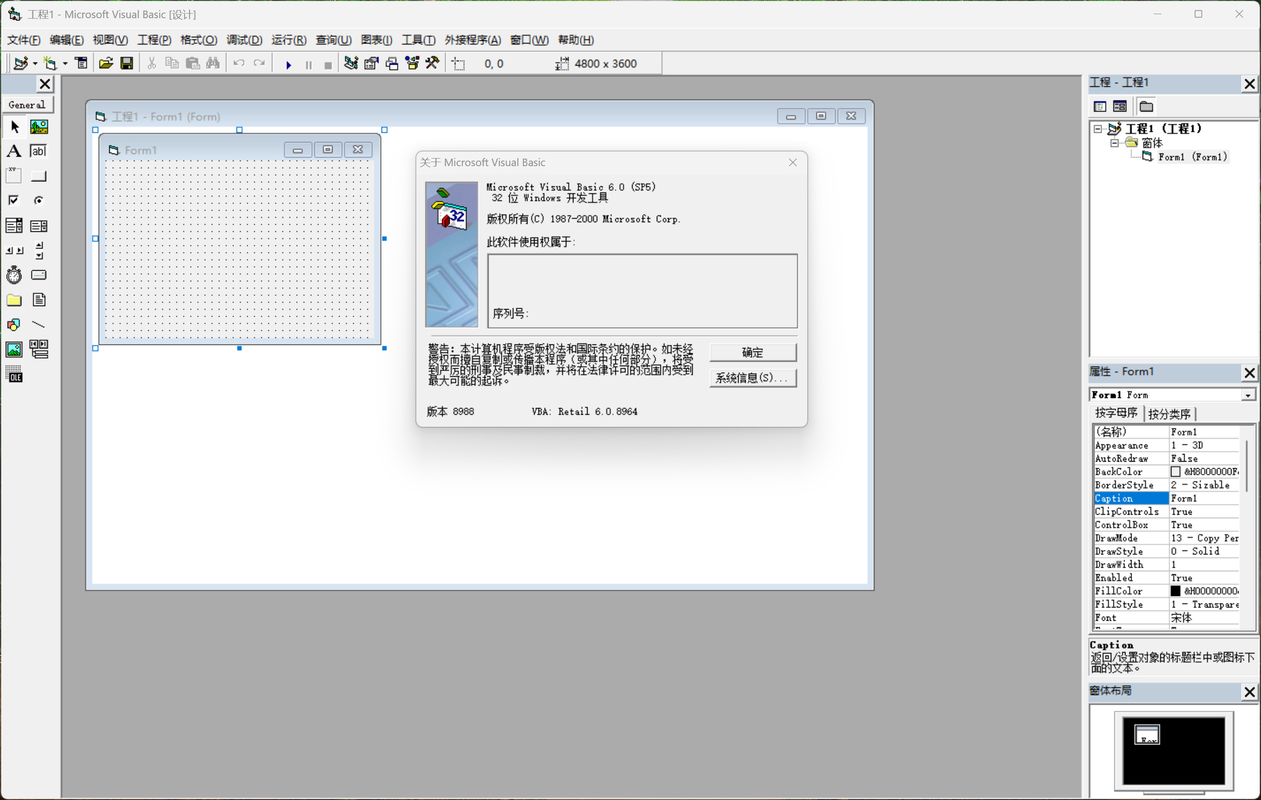Select the PictureBox control tool
This screenshot has width=1261, height=800.
tap(39, 127)
